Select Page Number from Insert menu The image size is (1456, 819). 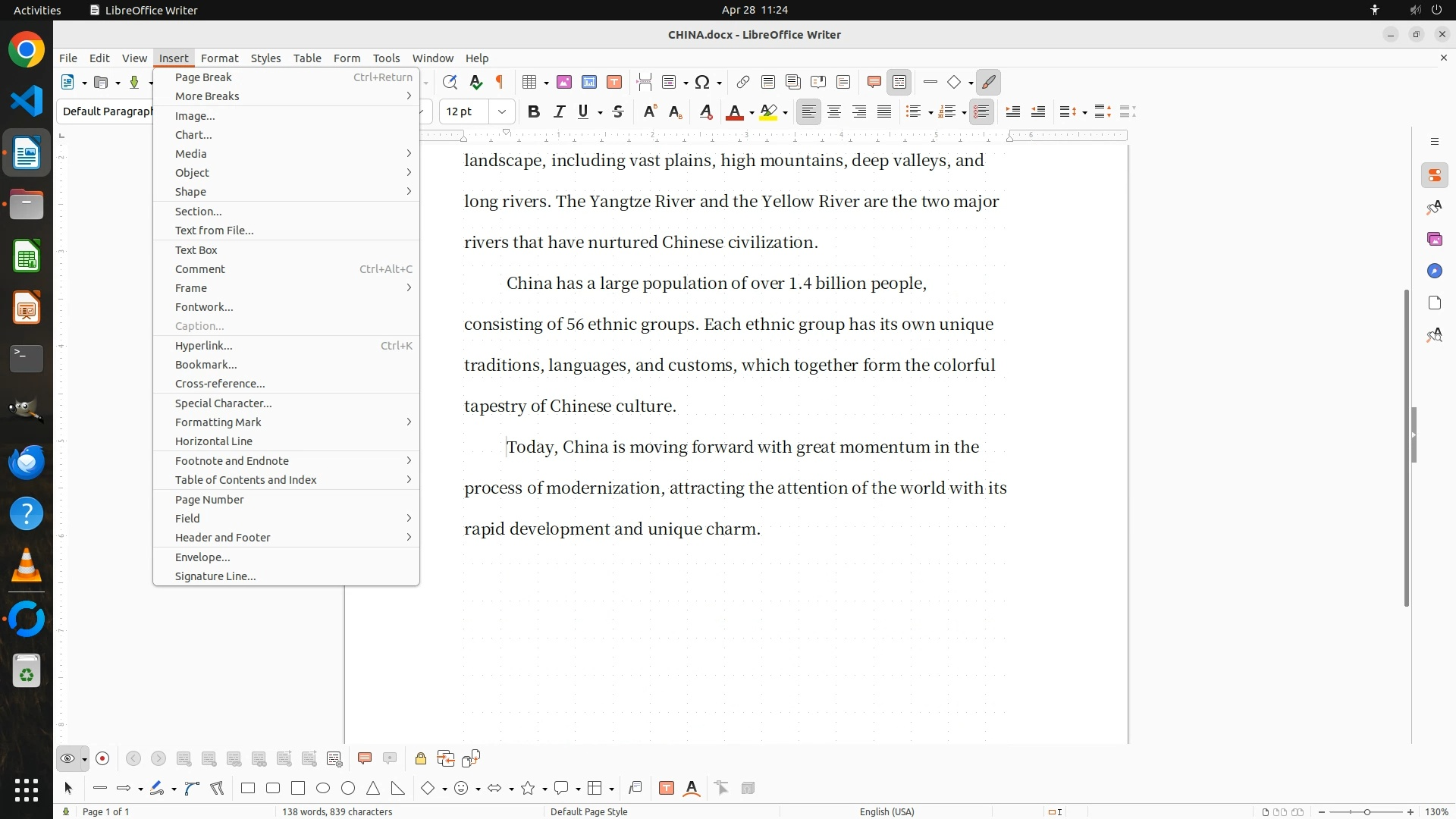pos(209,499)
